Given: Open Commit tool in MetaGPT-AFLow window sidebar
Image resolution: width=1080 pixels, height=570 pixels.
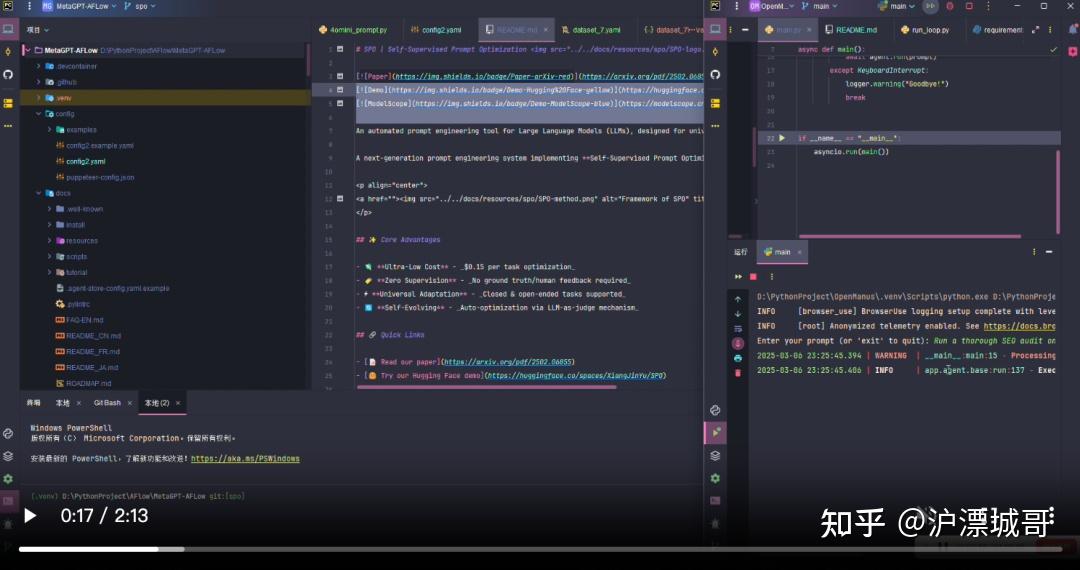Looking at the screenshot, I should click(x=8, y=52).
